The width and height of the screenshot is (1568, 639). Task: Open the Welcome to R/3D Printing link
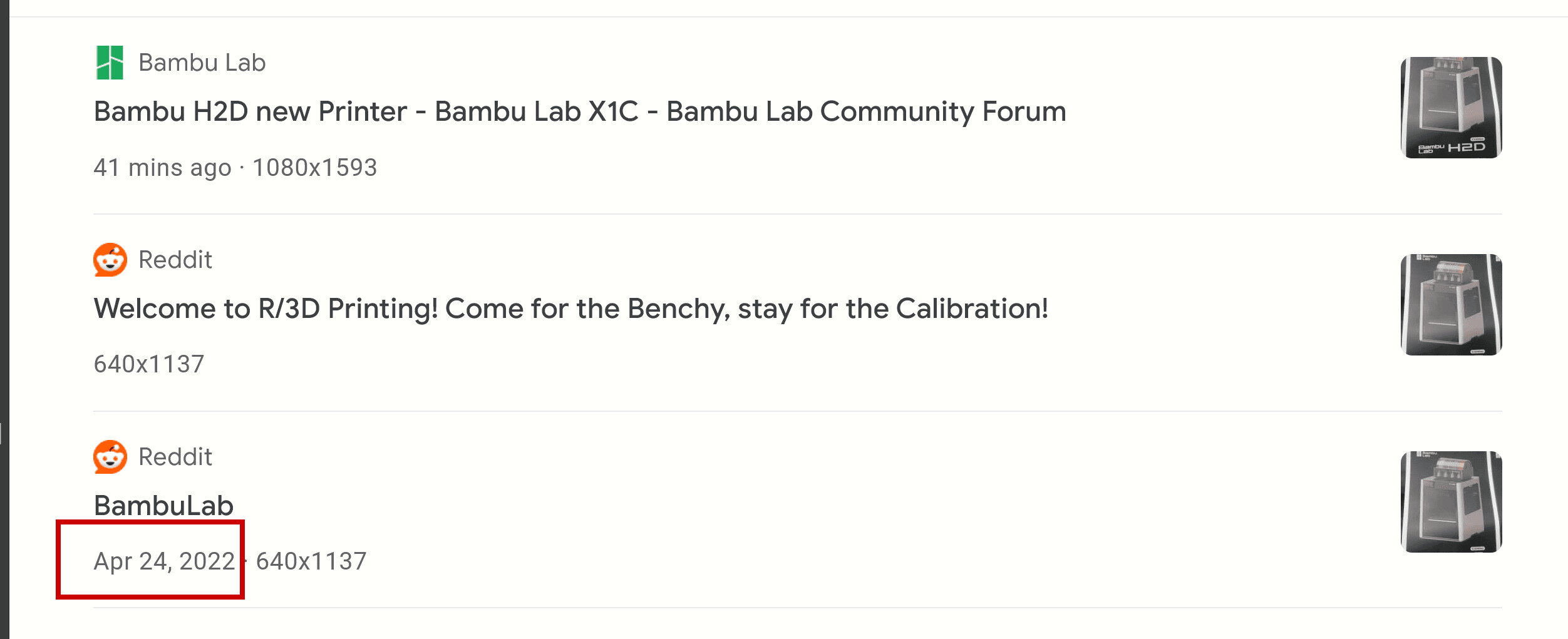click(570, 309)
